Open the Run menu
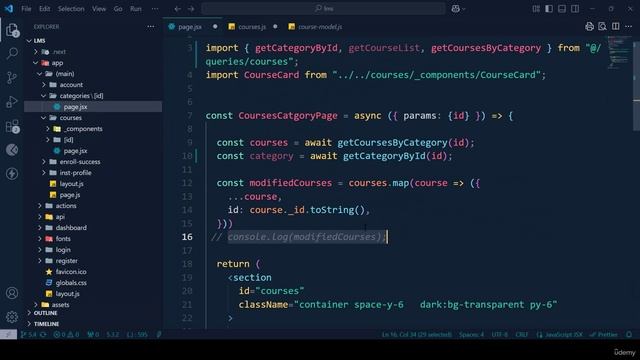Screen dimensions: 640x360 (136, 9)
